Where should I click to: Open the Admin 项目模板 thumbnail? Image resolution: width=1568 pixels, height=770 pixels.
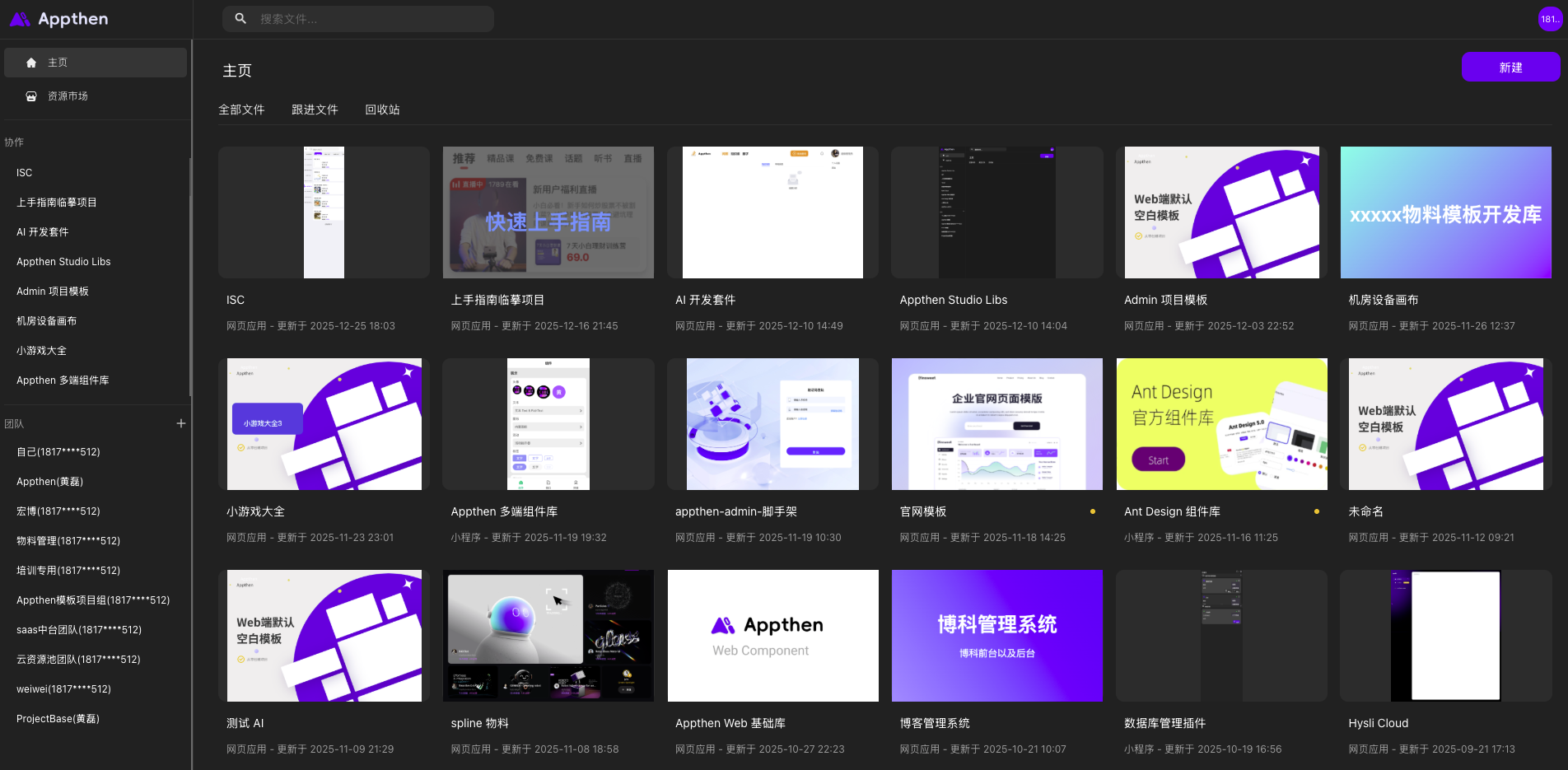pyautogui.click(x=1221, y=212)
